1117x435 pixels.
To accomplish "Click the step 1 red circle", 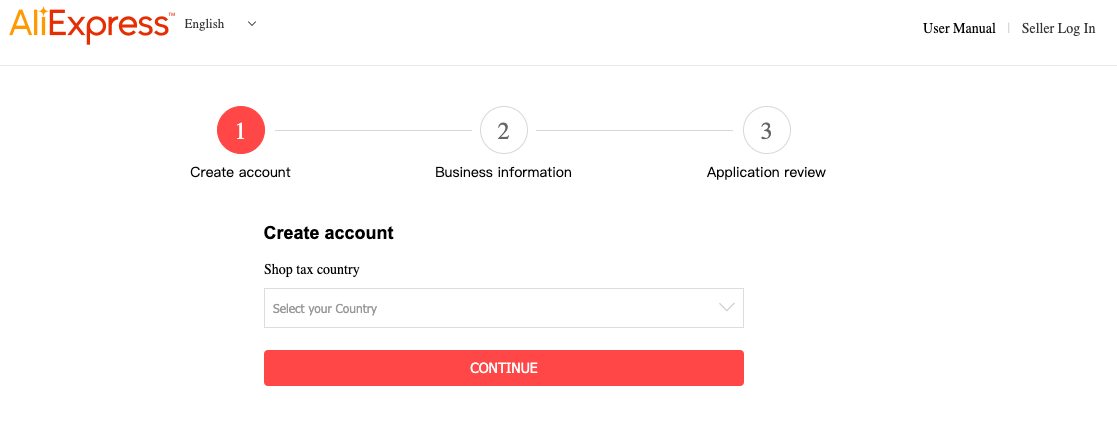I will 240,131.
